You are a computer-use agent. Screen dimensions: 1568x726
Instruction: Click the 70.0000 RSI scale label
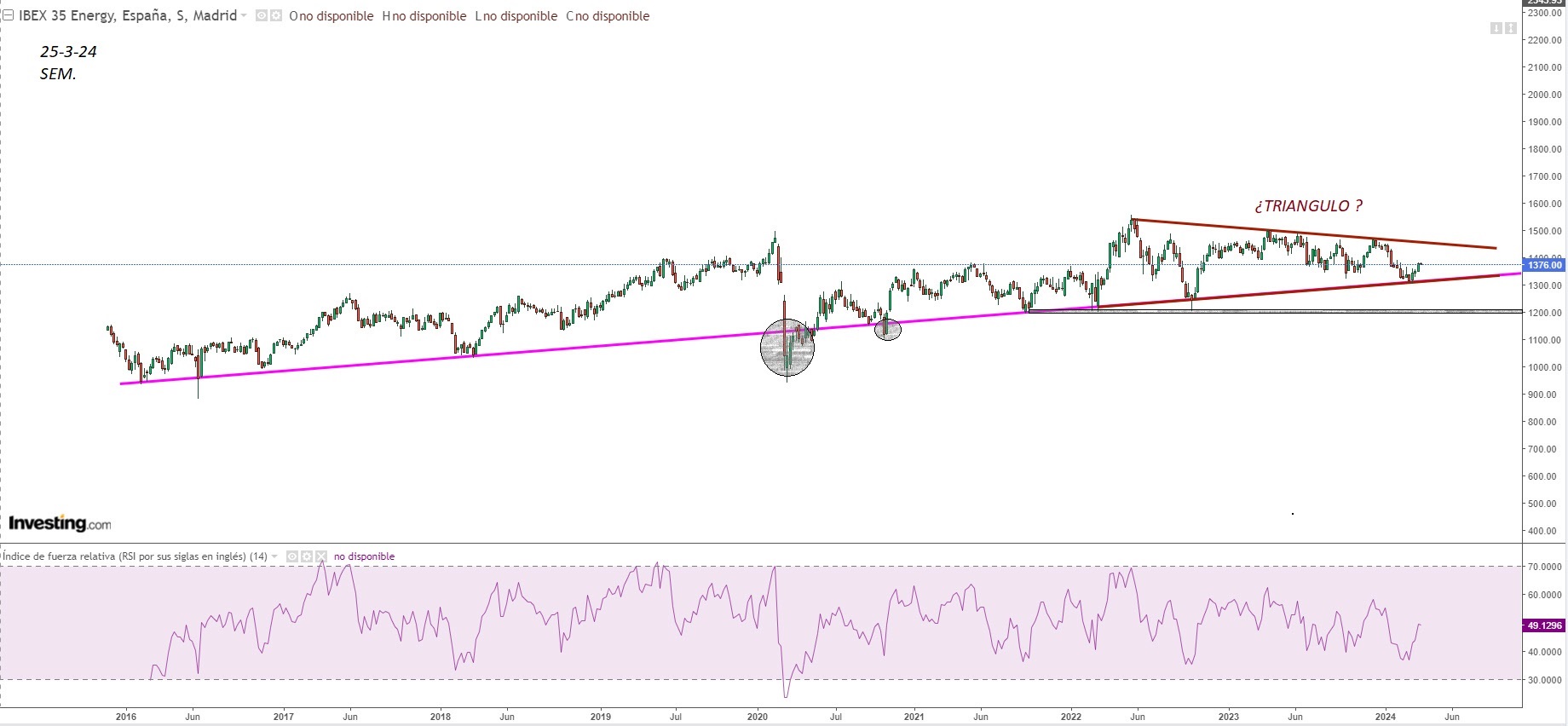pyautogui.click(x=1545, y=566)
